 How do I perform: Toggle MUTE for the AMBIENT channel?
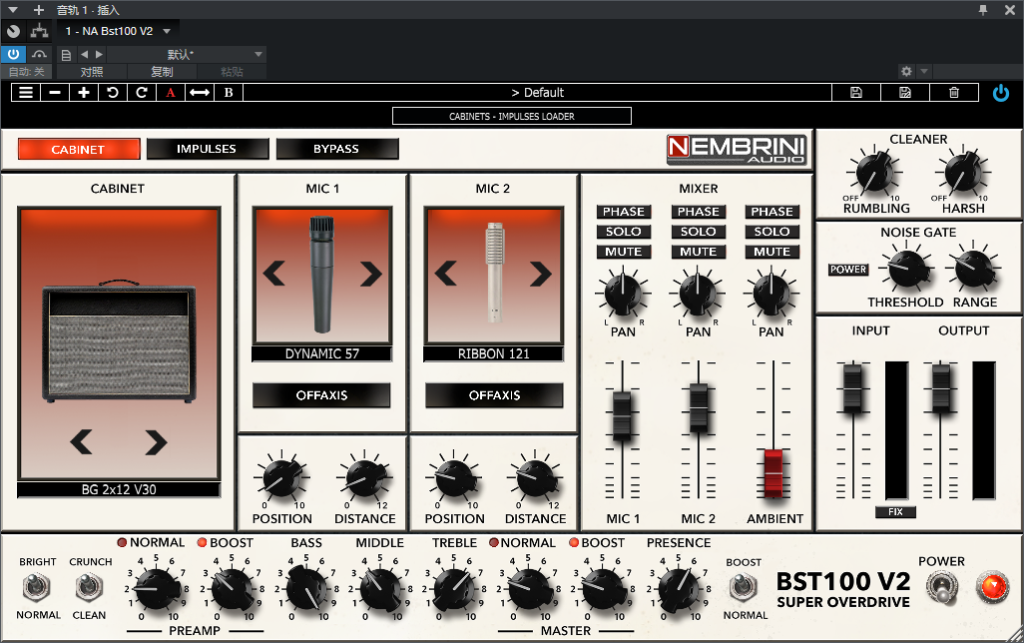(x=772, y=252)
